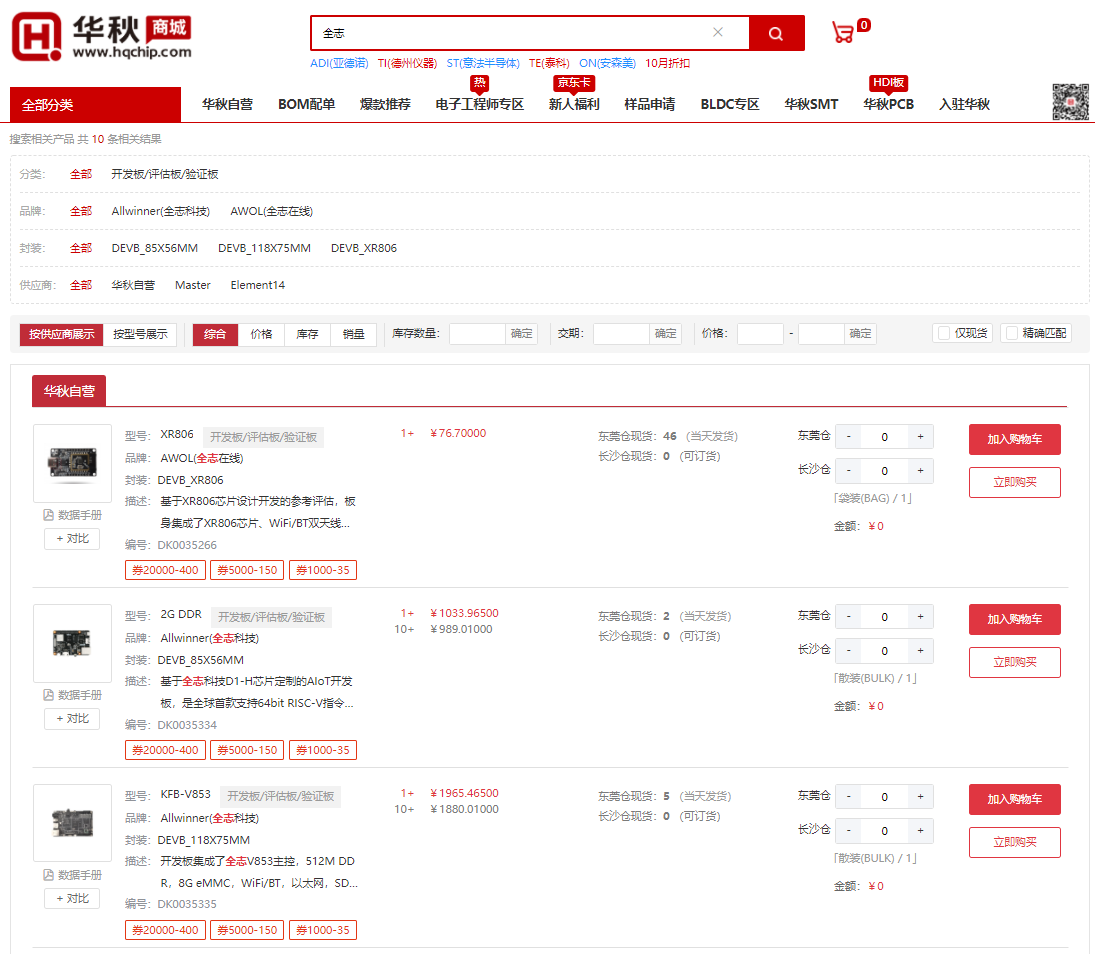Switch to 按型号展示 view
This screenshot has height=954, width=1095.
[140, 334]
